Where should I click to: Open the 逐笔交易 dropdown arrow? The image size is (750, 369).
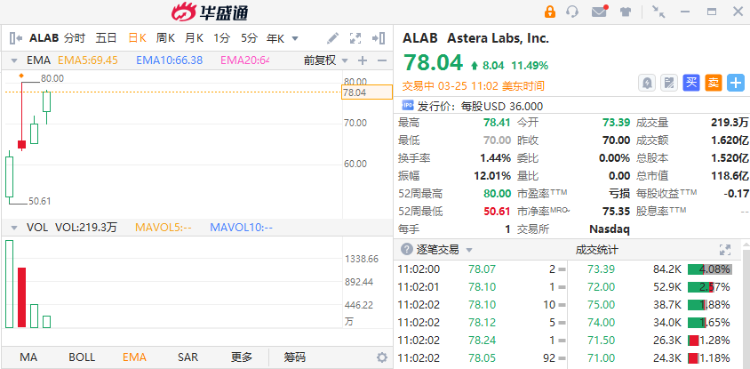tap(469, 250)
